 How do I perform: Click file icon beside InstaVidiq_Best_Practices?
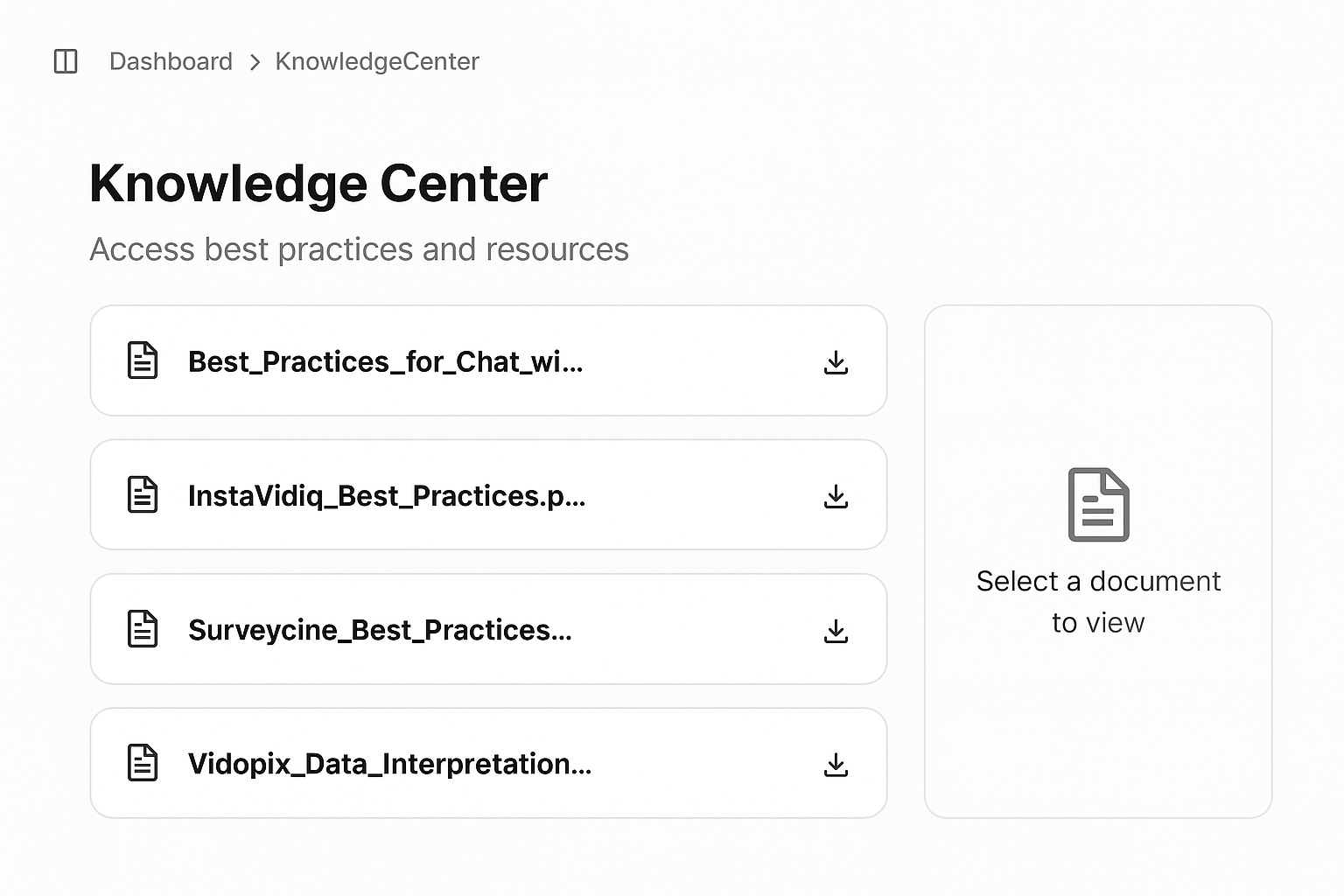(143, 494)
